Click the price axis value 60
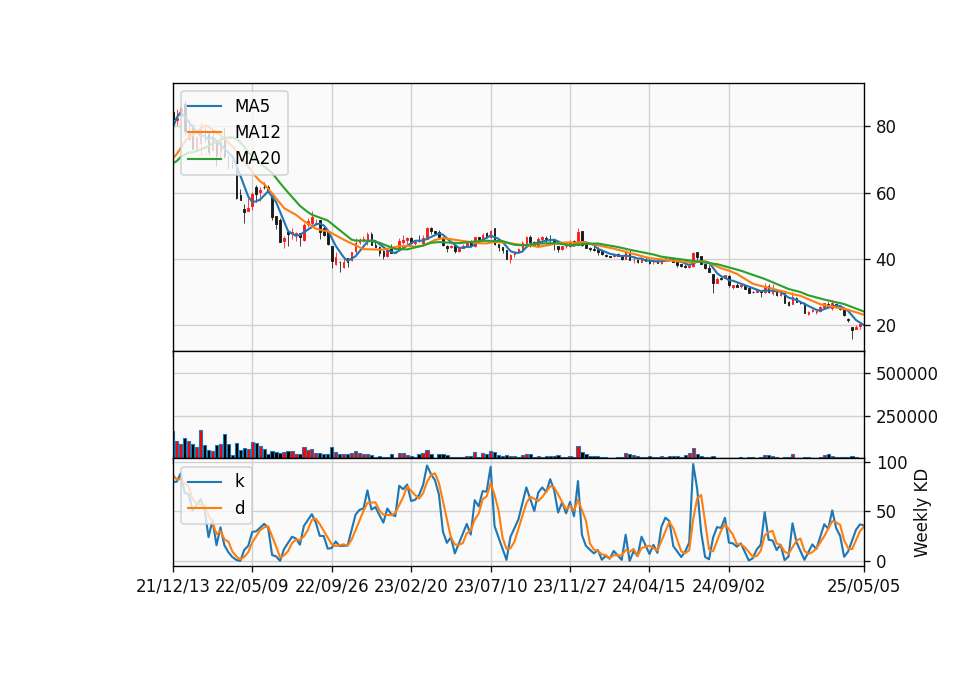 click(886, 193)
